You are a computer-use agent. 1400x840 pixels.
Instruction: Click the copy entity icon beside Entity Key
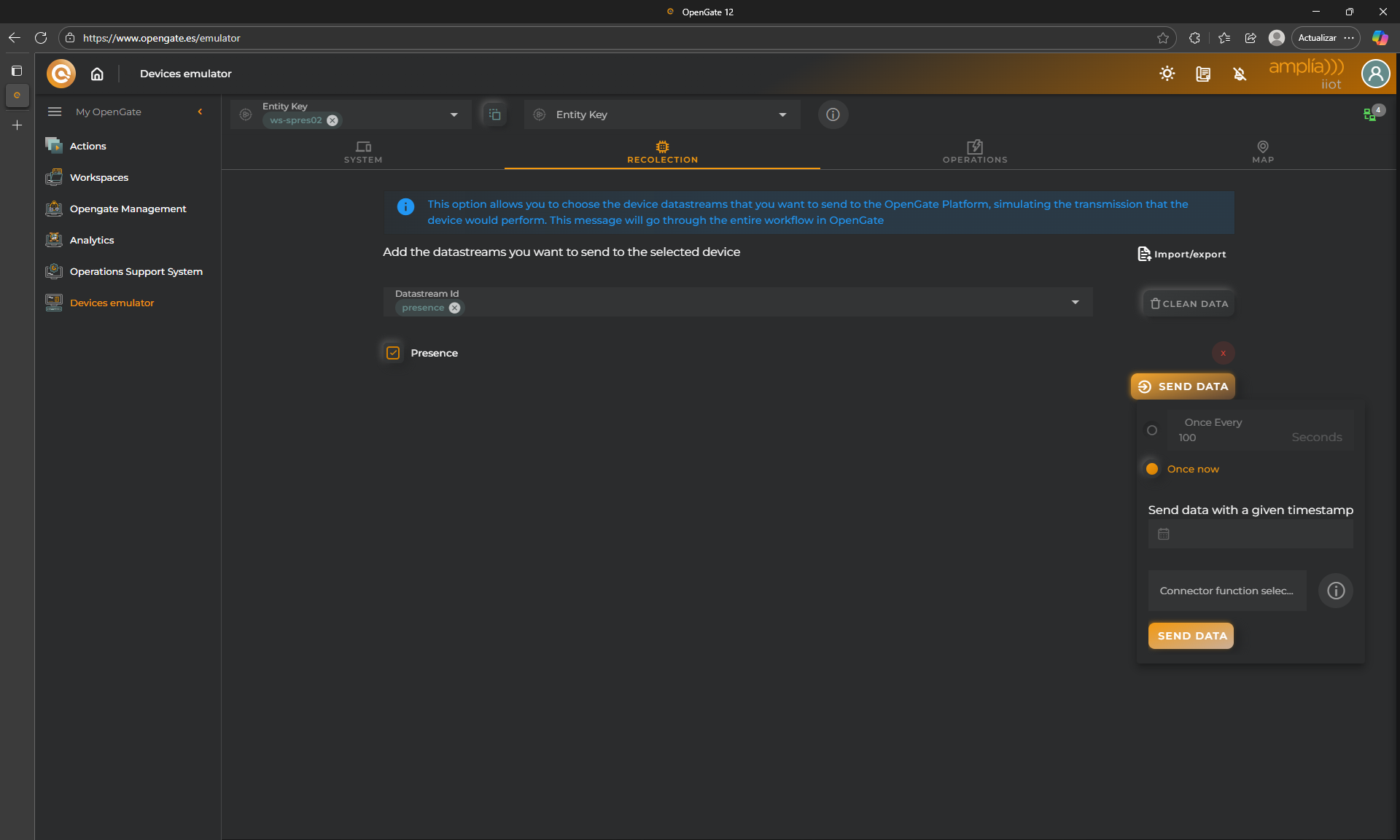tap(494, 114)
